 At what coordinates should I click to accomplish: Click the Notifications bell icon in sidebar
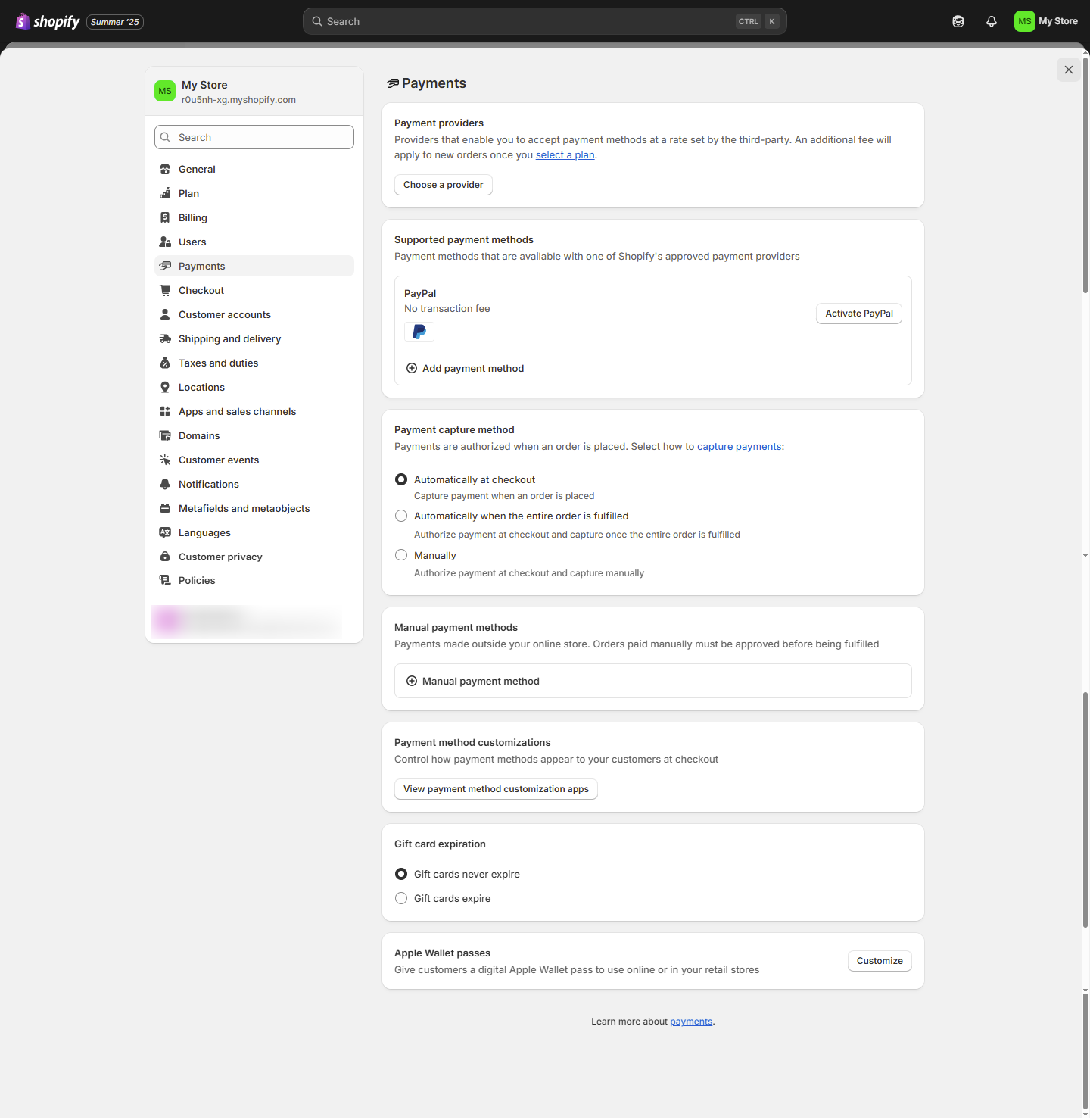tap(165, 484)
